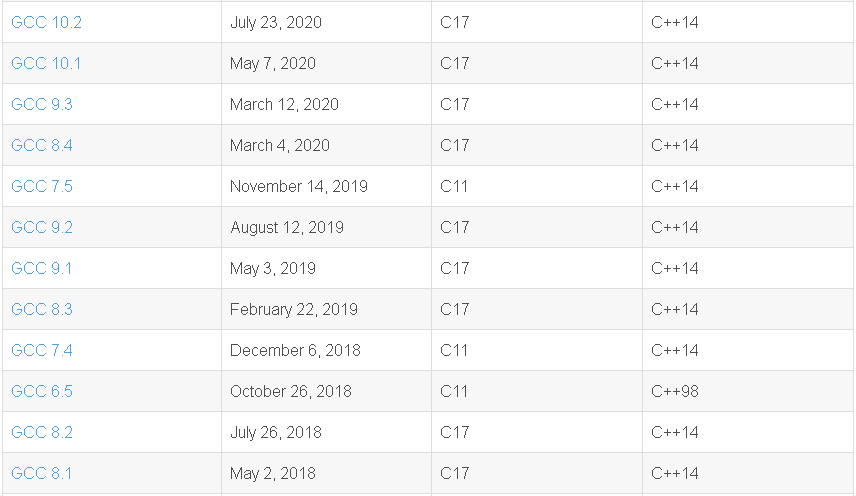Select the February 22, 2019 date cell
Image resolution: width=856 pixels, height=496 pixels.
pos(294,309)
